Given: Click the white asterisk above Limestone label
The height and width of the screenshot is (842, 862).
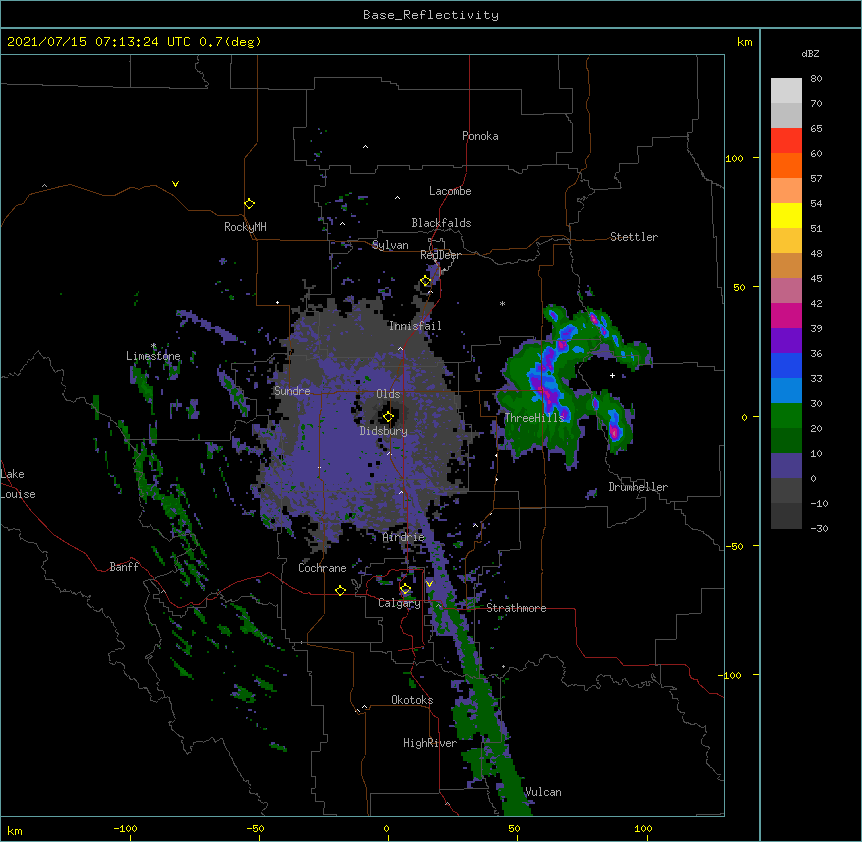Looking at the screenshot, I should [153, 346].
